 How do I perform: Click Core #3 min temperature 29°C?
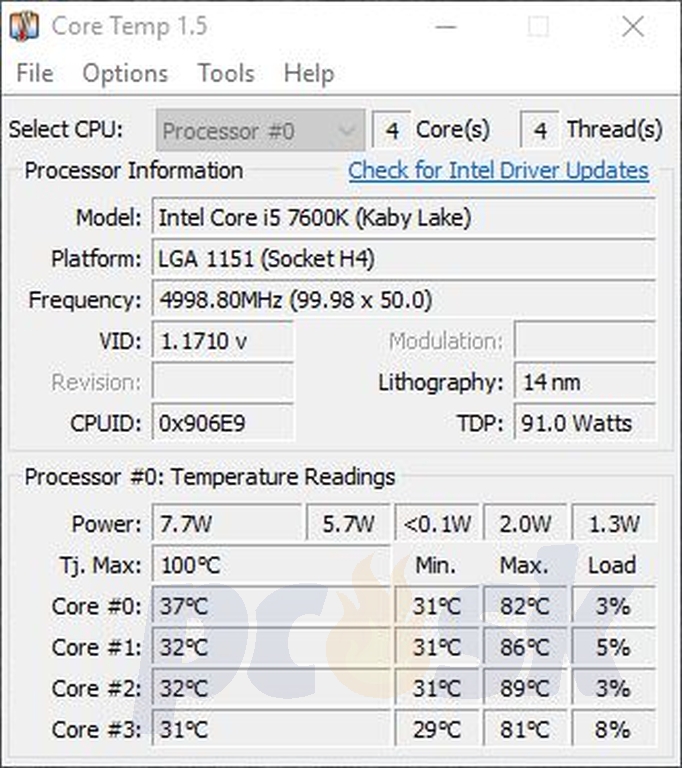click(x=437, y=730)
